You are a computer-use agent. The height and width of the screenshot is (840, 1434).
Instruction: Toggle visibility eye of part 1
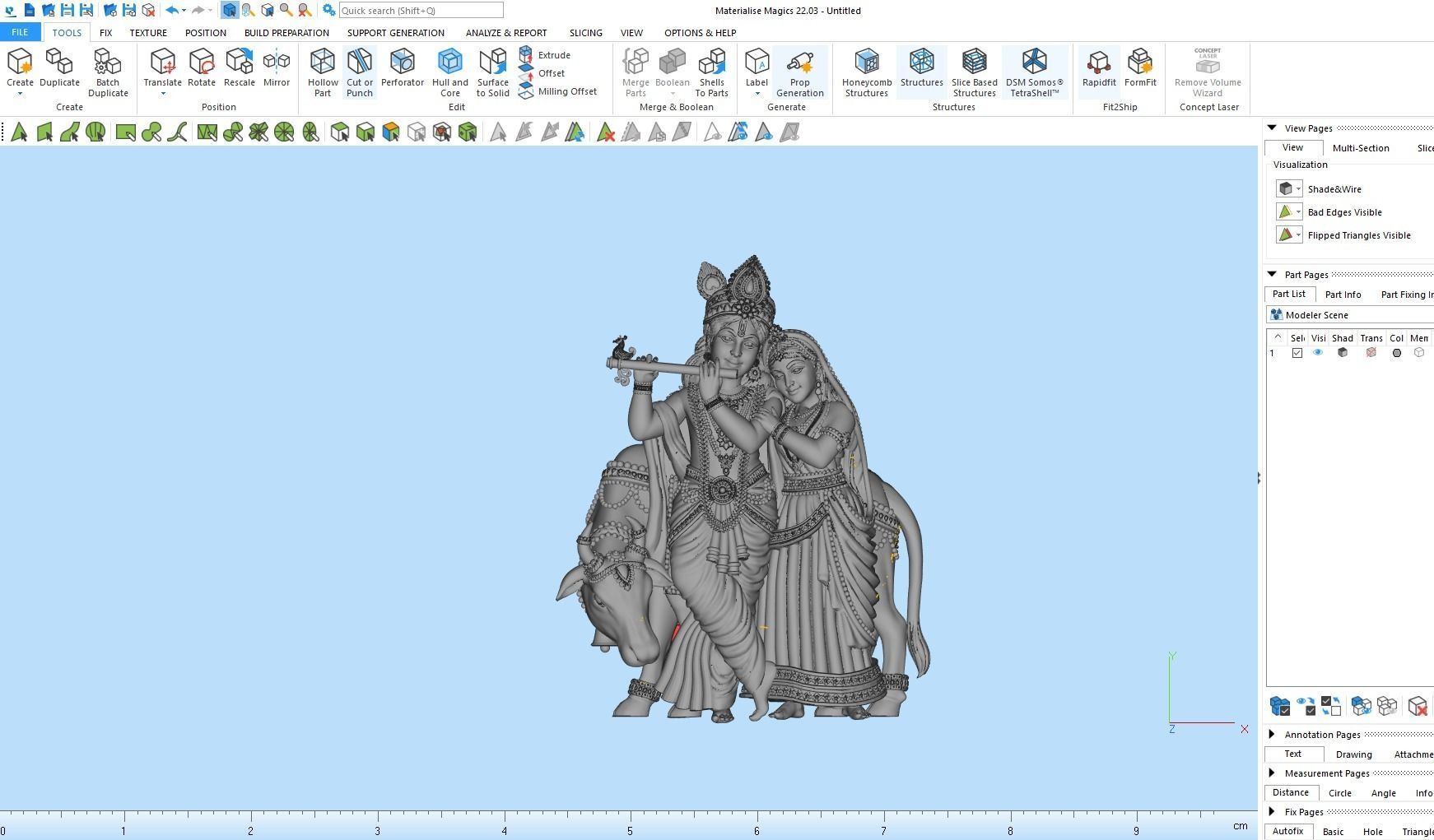1318,353
